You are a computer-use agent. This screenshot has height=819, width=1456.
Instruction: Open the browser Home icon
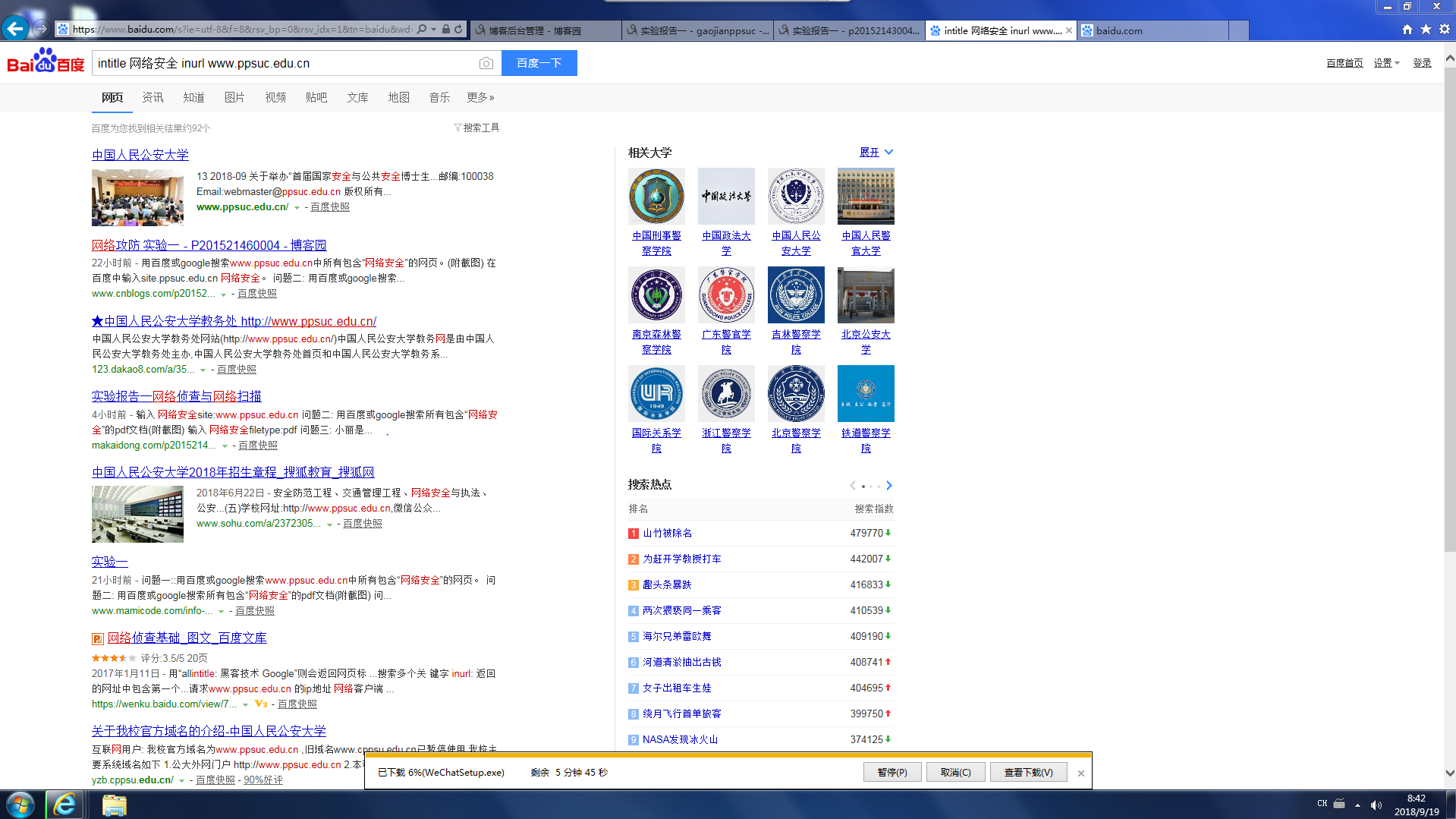point(1407,30)
